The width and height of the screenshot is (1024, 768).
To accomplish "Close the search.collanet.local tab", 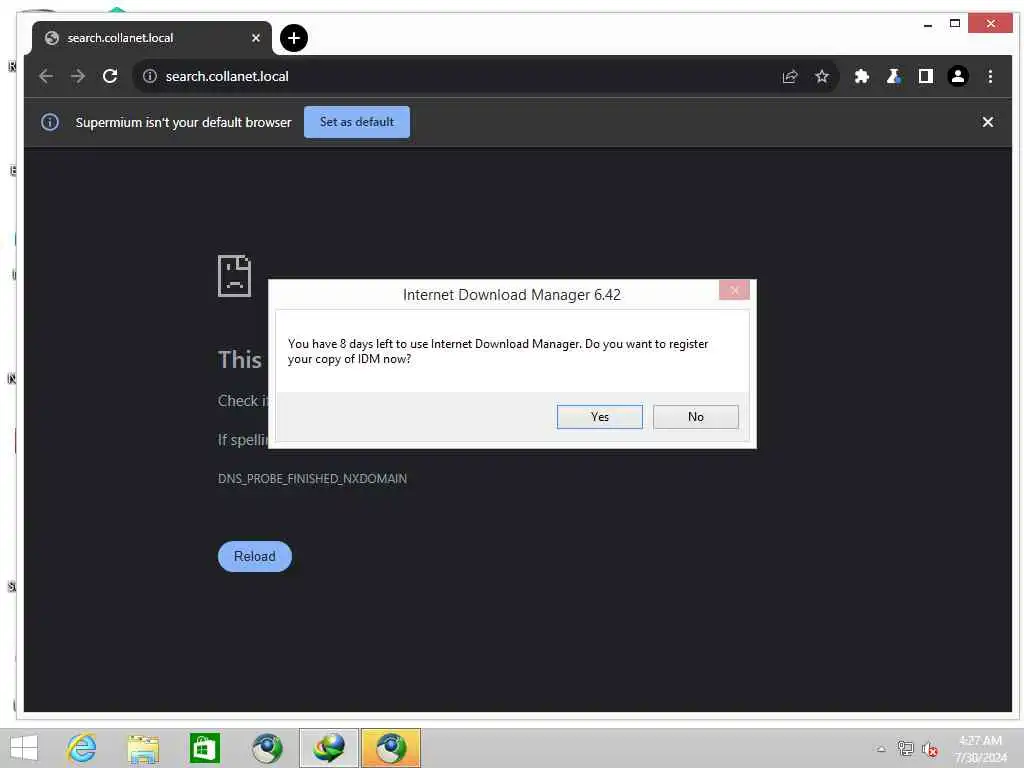I will [256, 38].
